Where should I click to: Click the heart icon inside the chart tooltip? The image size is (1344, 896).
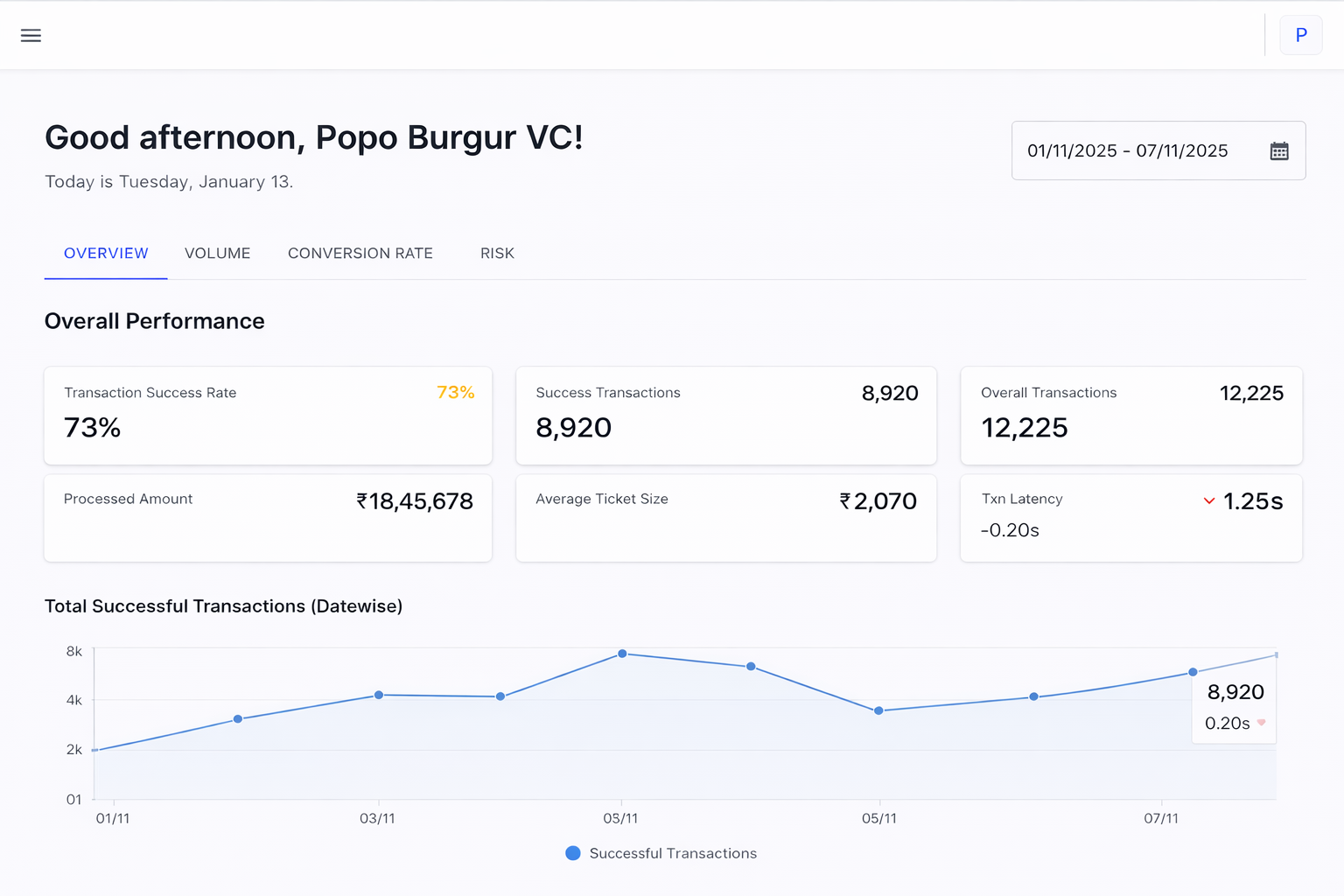click(x=1261, y=723)
